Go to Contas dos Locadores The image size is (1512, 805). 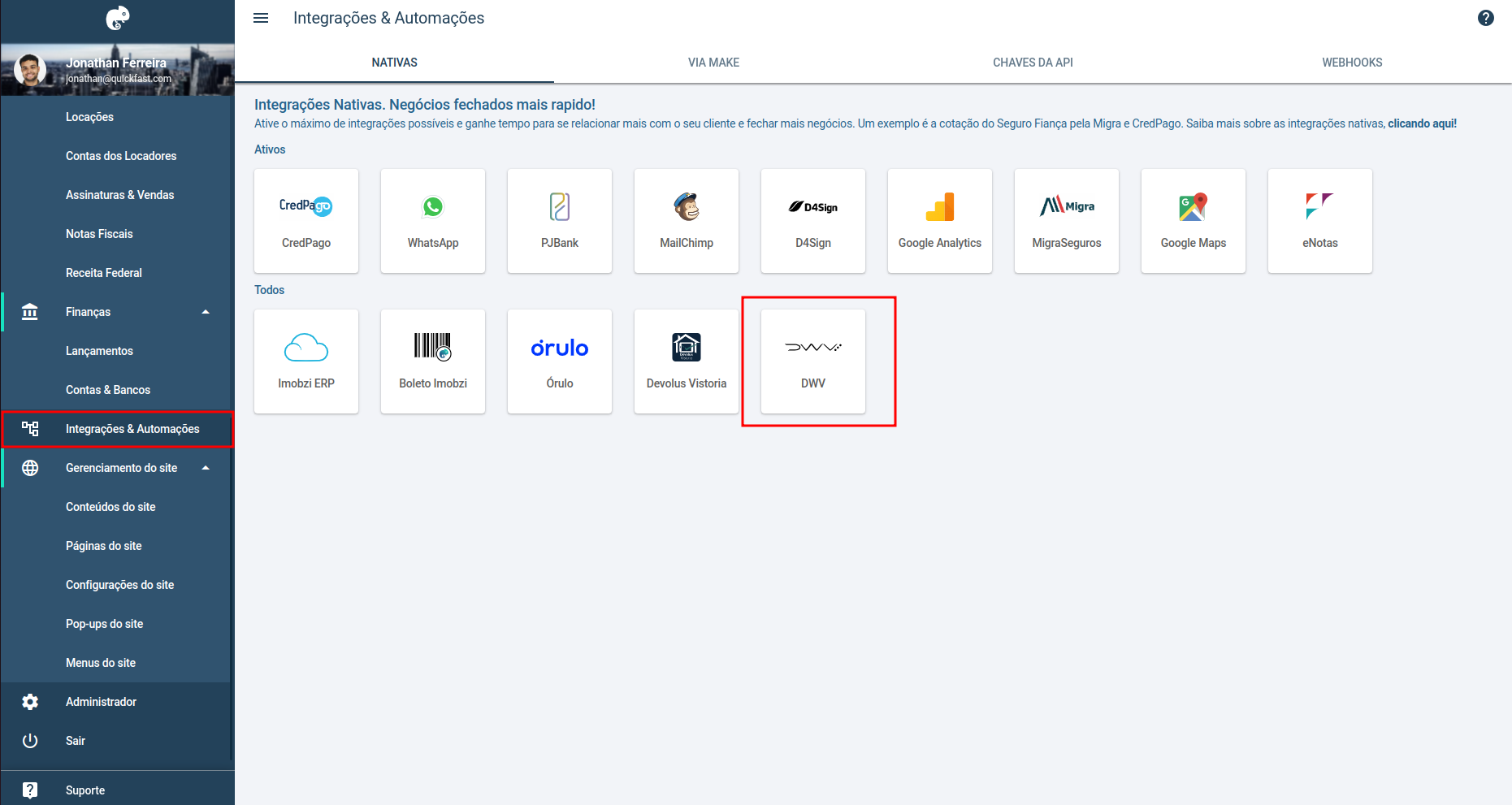click(121, 156)
